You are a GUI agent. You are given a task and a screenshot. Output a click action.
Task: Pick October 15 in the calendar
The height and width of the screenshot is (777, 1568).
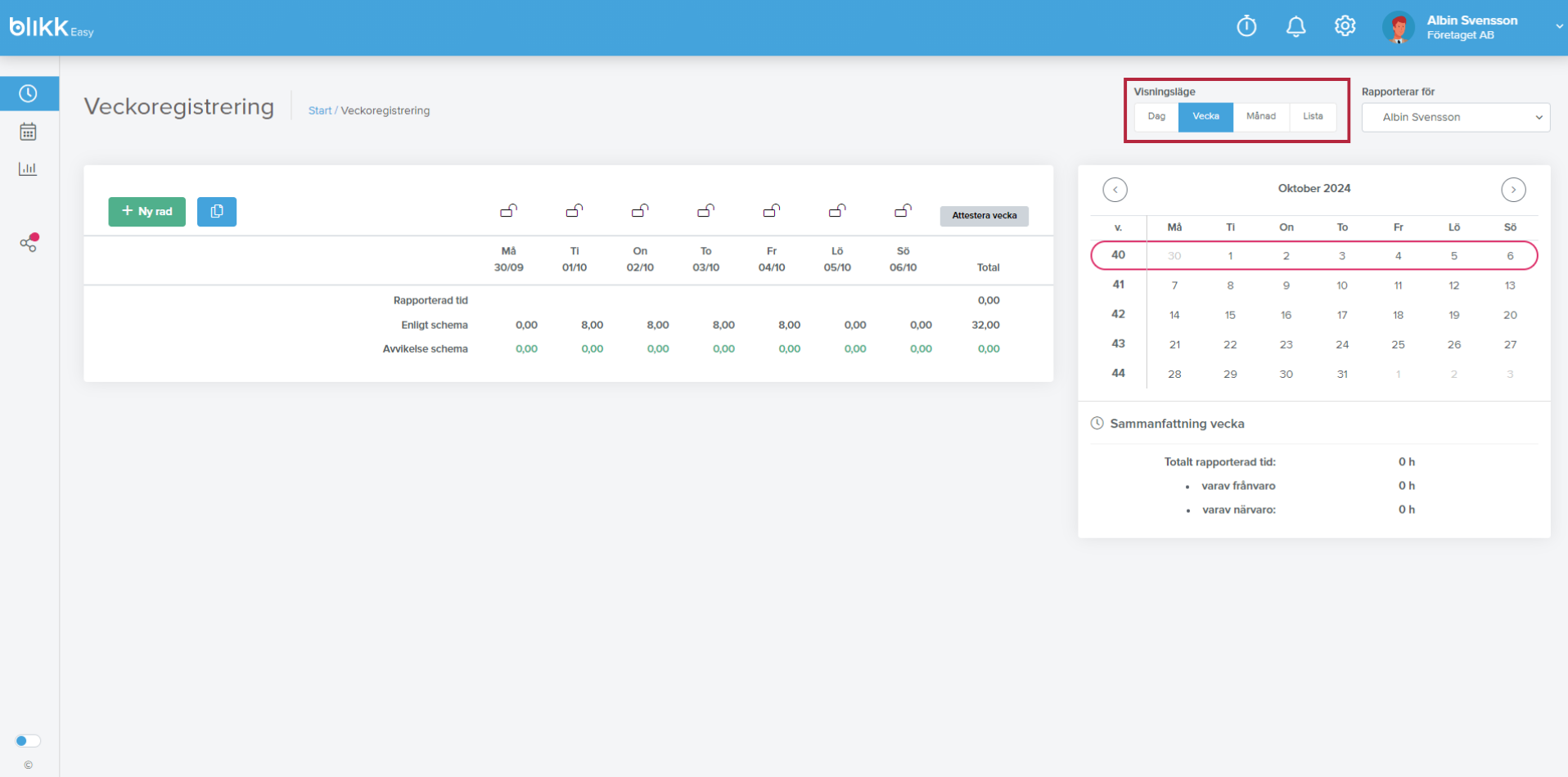click(x=1230, y=315)
